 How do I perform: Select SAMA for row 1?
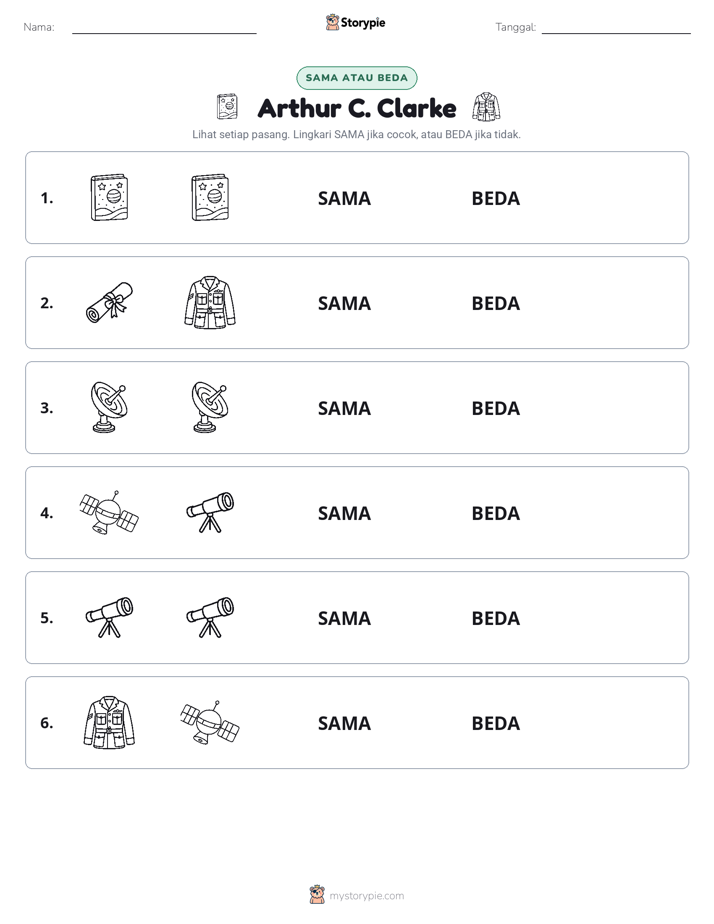tap(344, 199)
